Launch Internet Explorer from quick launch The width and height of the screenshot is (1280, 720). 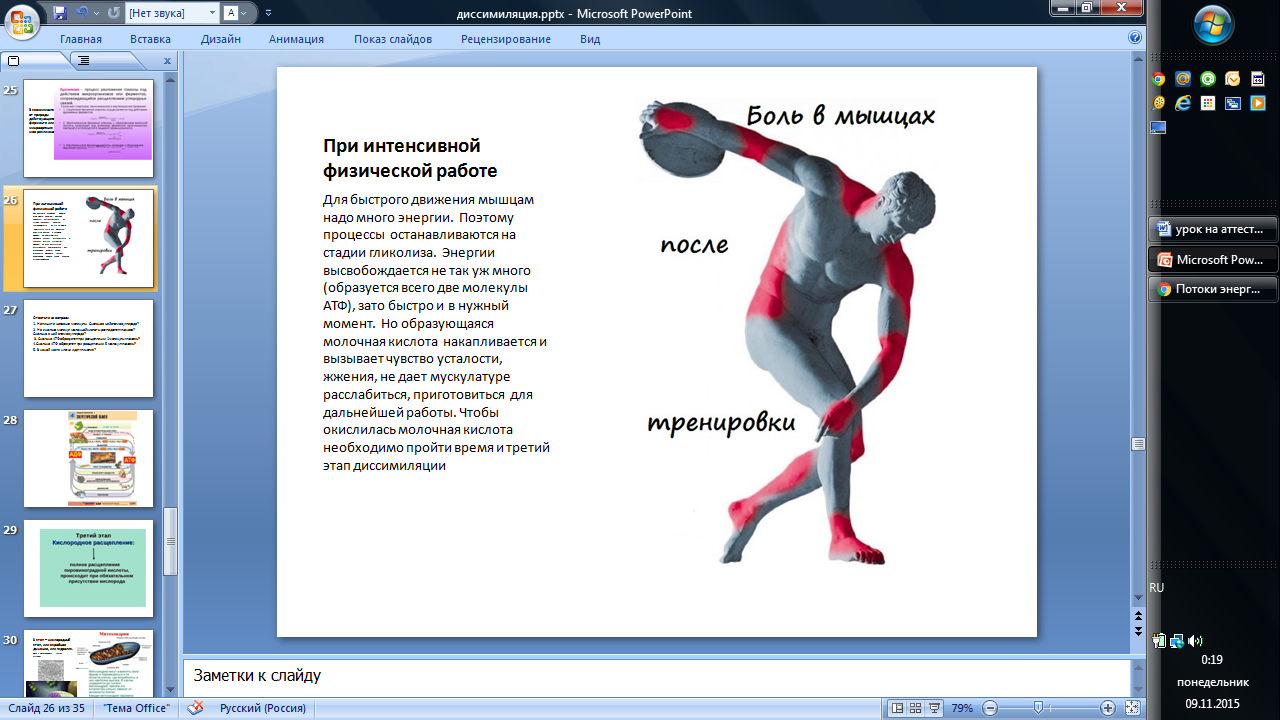1184,103
